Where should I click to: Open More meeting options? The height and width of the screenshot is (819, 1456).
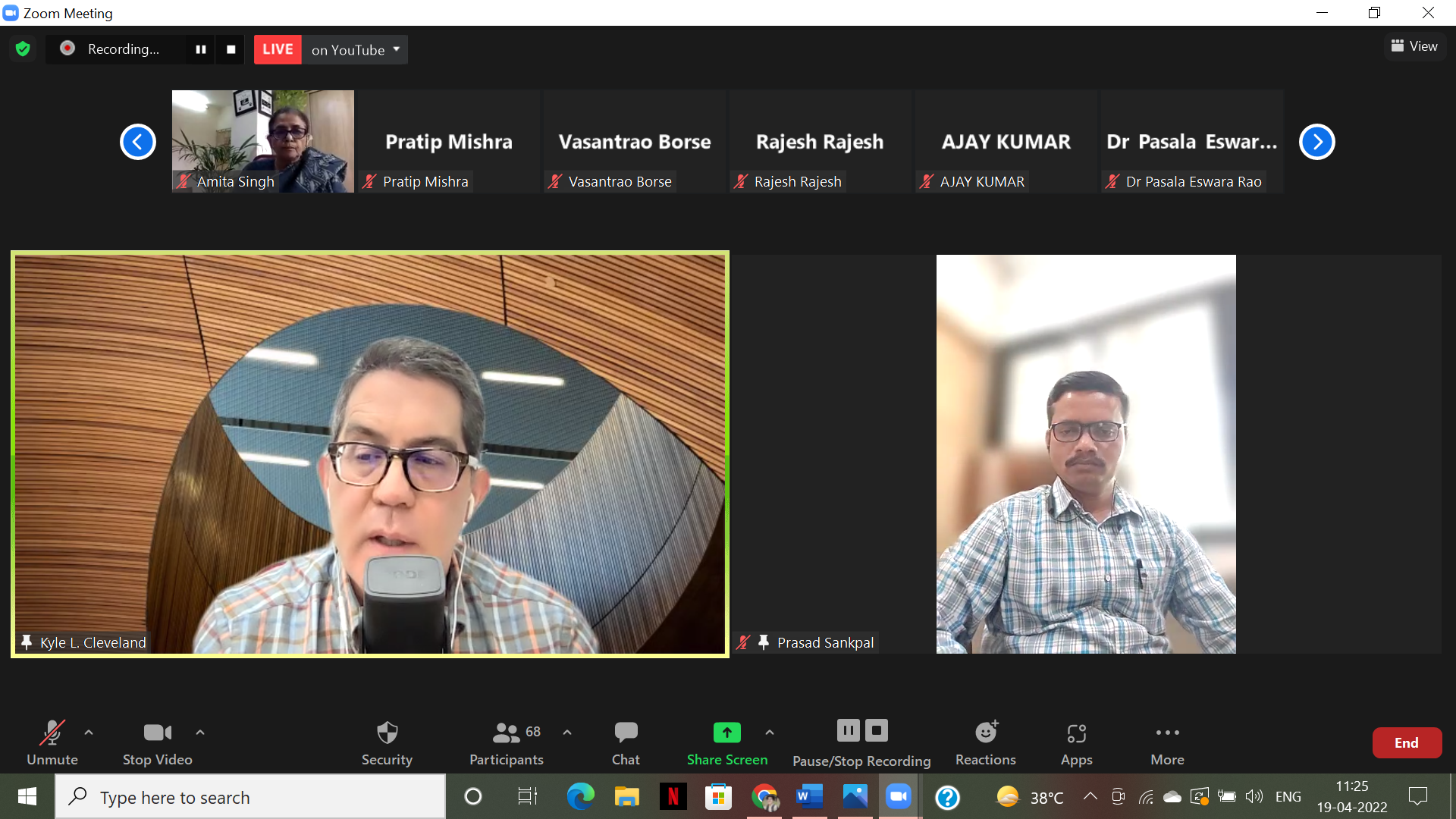click(1167, 742)
